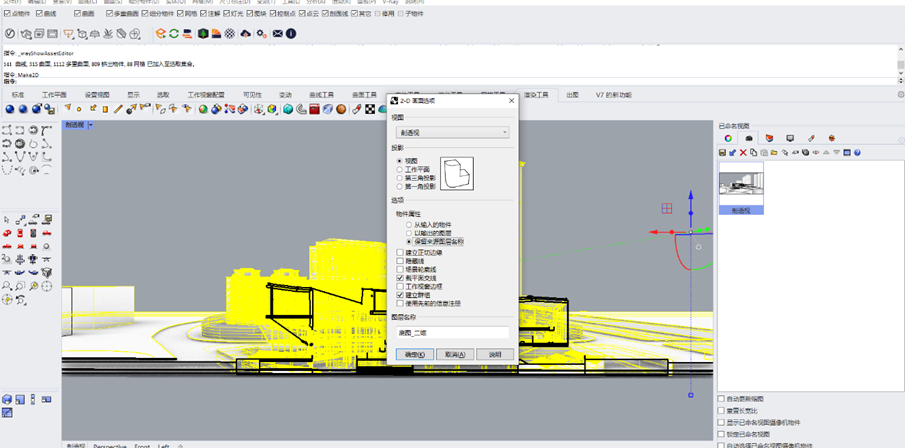Switch to the 工作平面 toolbar tab
The image size is (905, 448).
coord(54,95)
